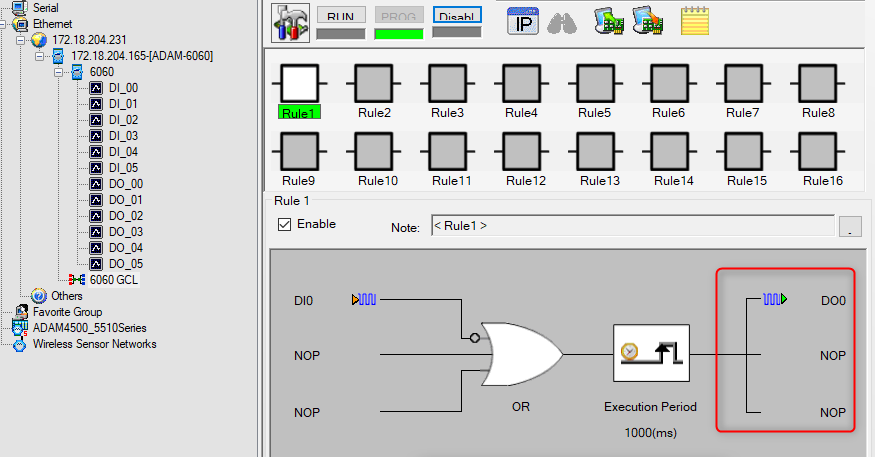Viewport: 875px width, 457px height.
Task: Collapse the 172.18.204.165-[ADAM-6060] node
Action: [x=40, y=56]
